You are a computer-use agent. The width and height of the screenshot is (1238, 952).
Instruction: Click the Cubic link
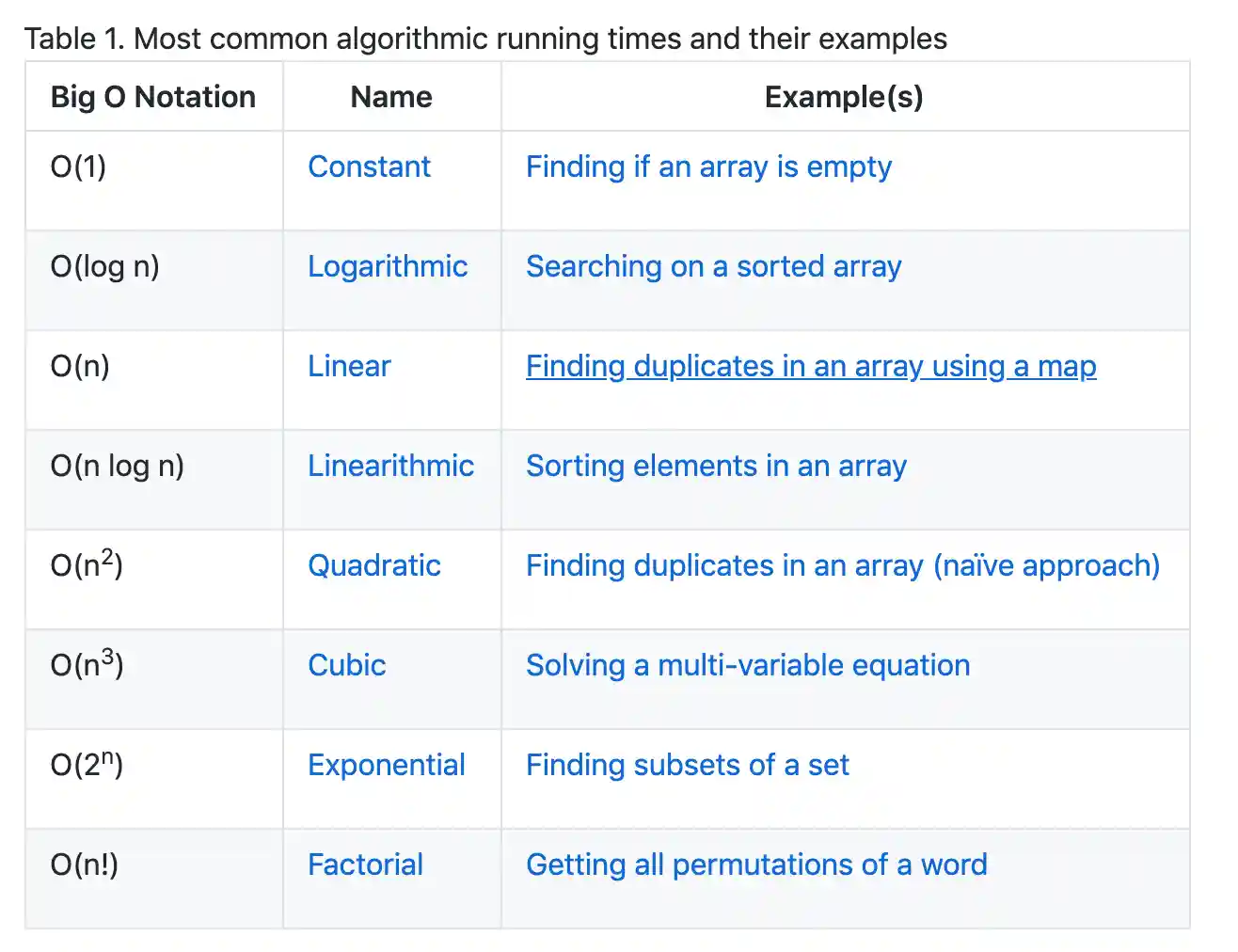[x=346, y=665]
